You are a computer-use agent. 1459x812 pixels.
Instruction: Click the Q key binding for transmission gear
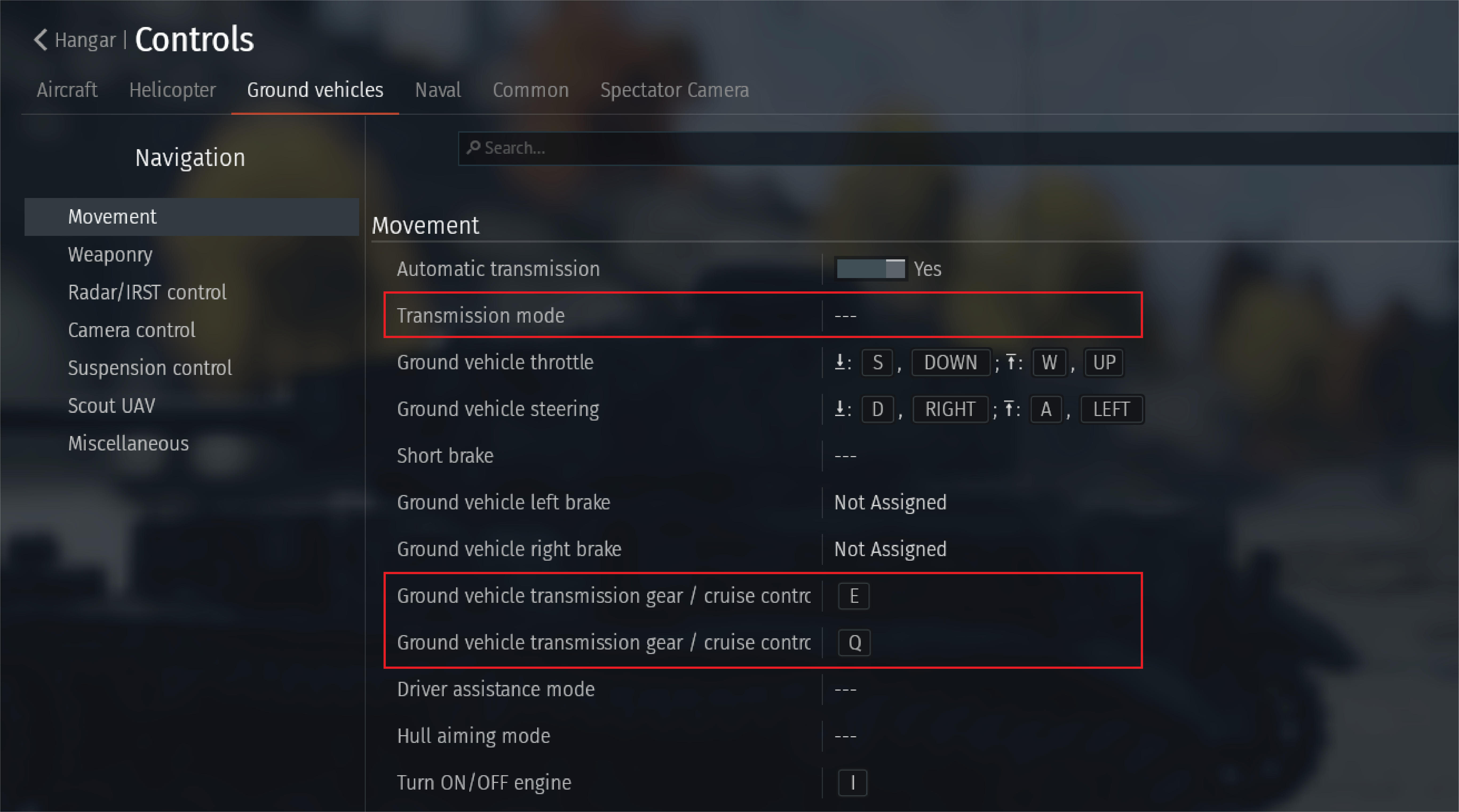[x=854, y=643]
